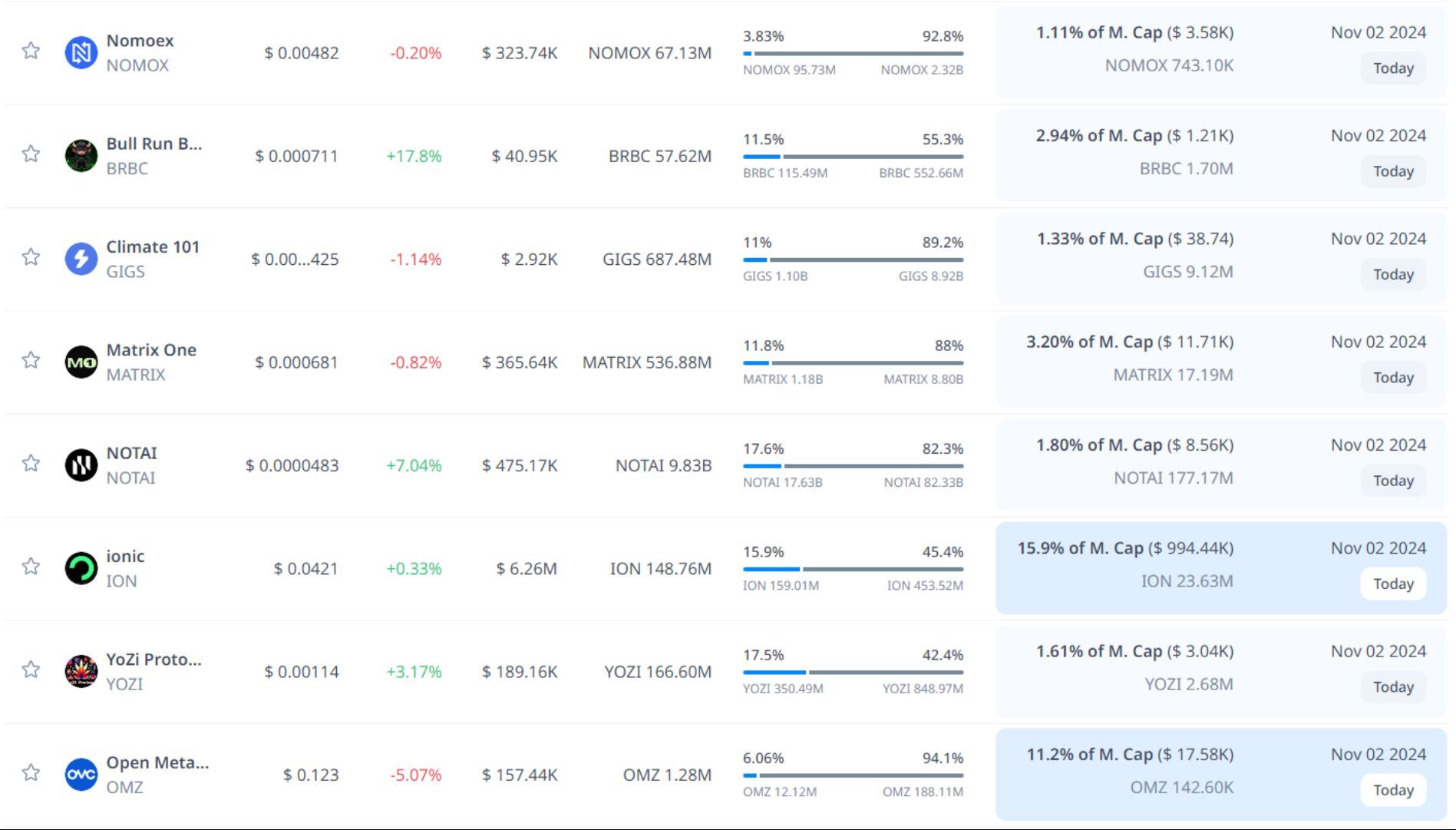The image size is (1456, 830).
Task: Click the Today badge in ionic row
Action: tap(1392, 584)
